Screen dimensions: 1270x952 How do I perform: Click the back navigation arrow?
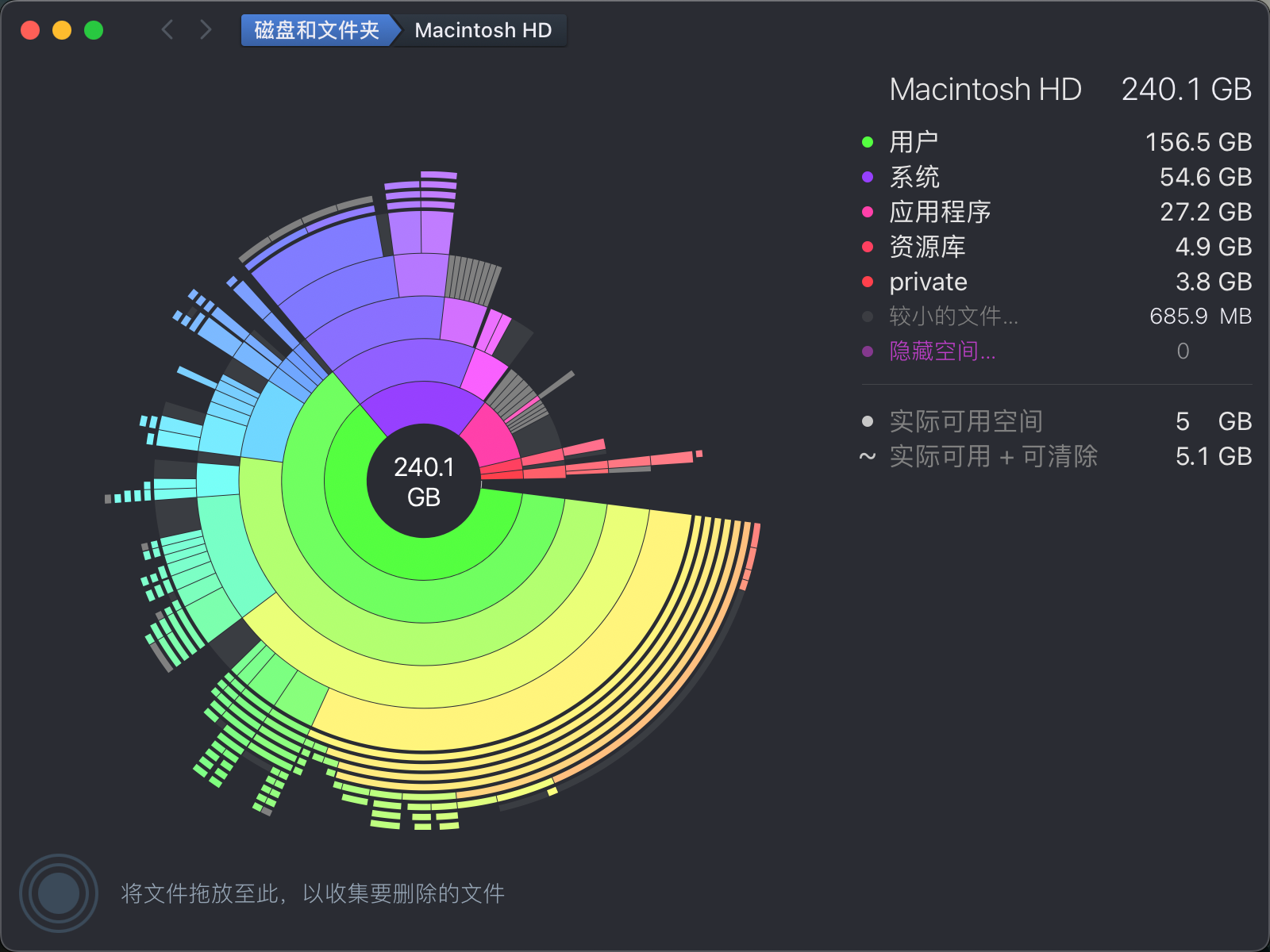(167, 30)
